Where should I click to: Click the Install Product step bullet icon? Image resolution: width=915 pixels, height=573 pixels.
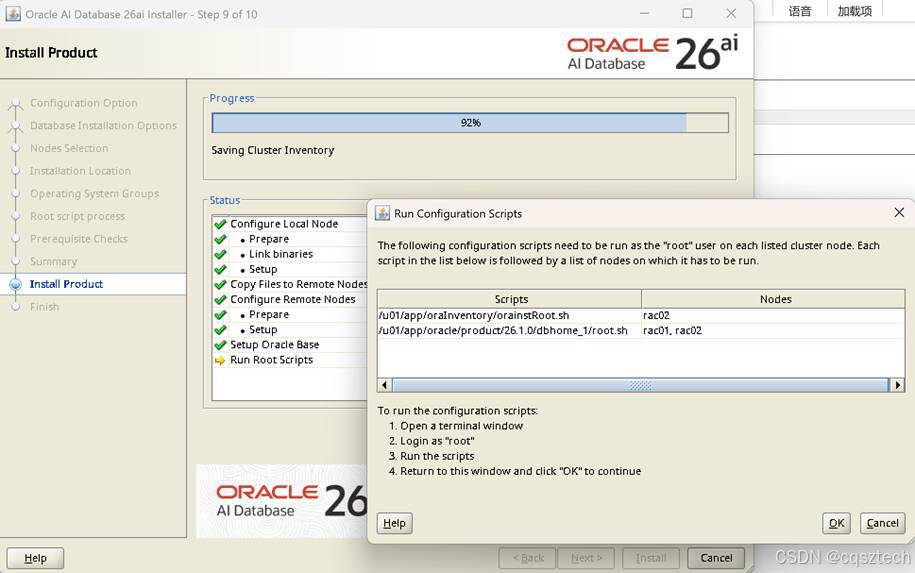click(x=16, y=285)
